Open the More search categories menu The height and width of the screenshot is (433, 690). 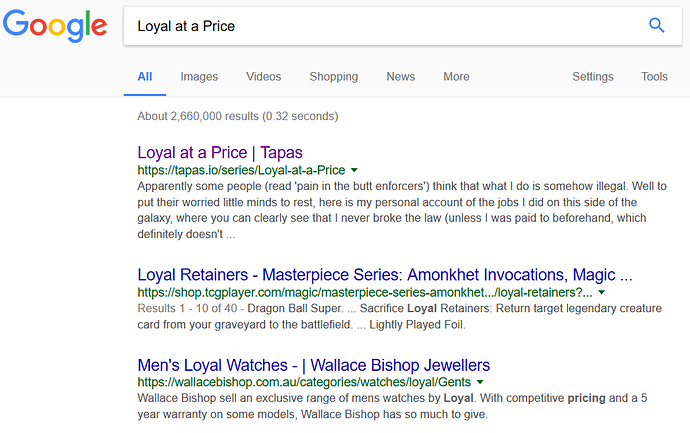pos(456,77)
